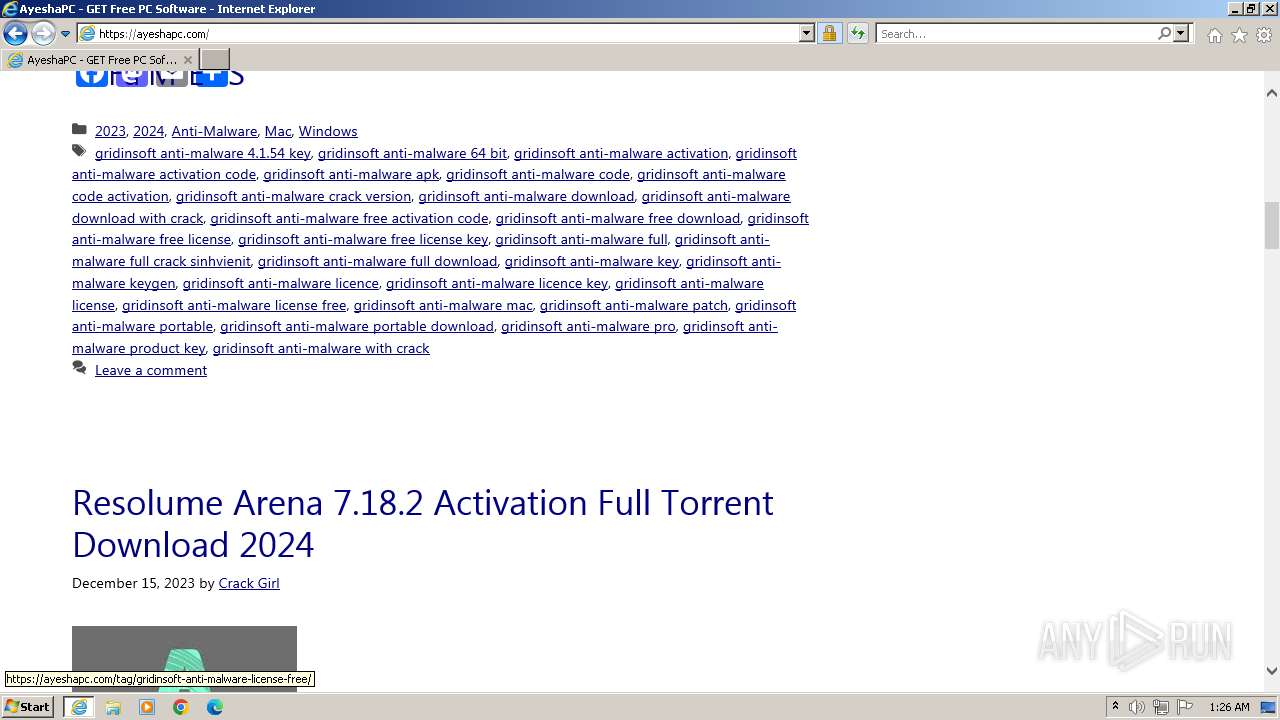This screenshot has width=1280, height=720.
Task: Click the Facebook share icon
Action: tap(91, 78)
